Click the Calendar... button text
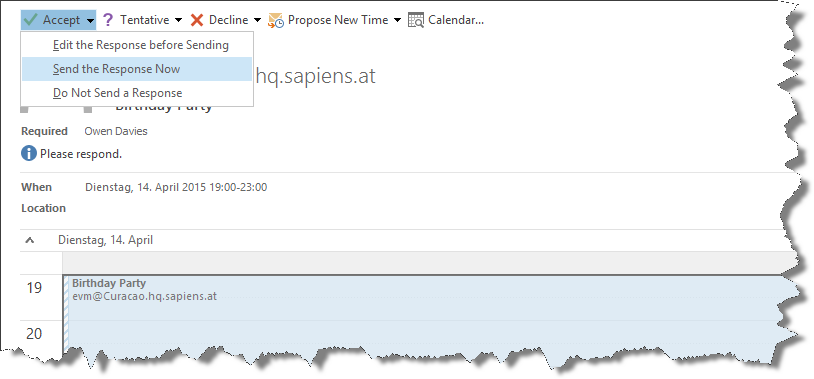814x379 pixels. pos(456,20)
